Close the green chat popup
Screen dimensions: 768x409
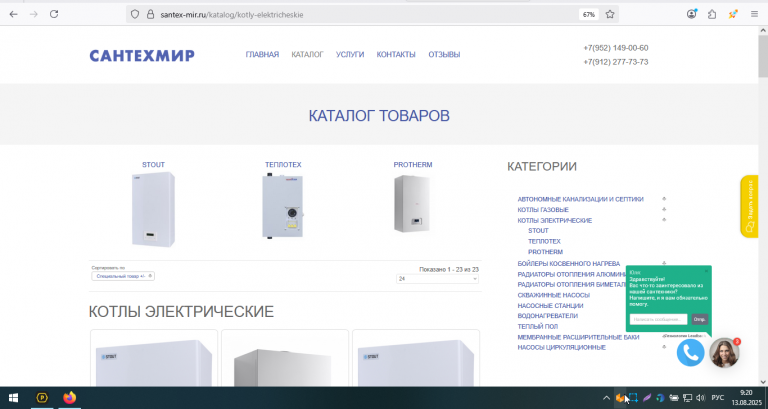coord(706,271)
